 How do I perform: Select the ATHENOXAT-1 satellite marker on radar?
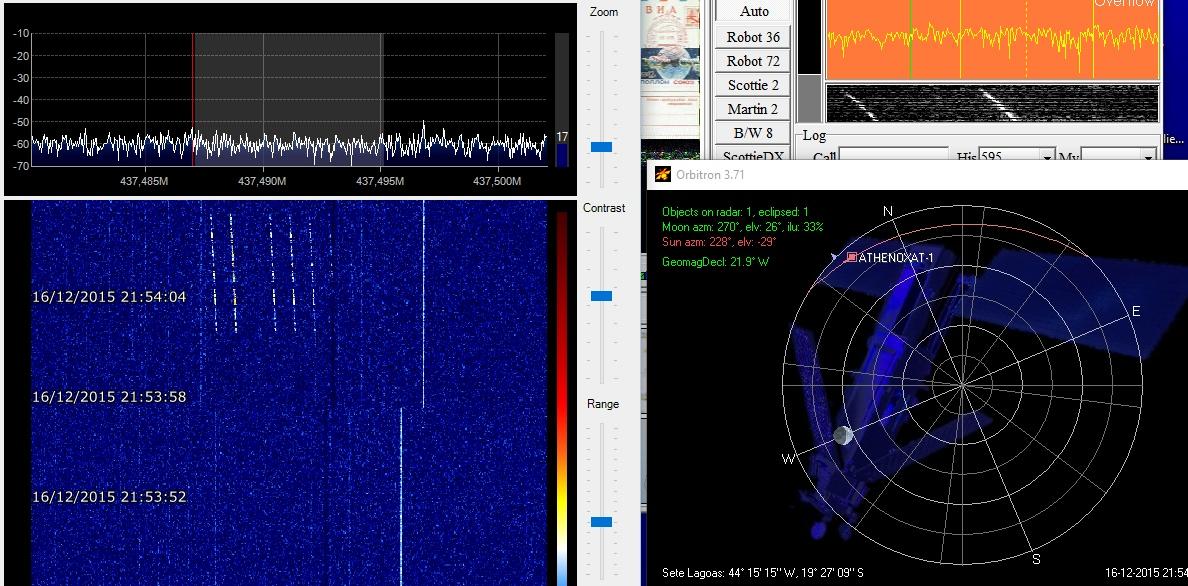click(851, 257)
